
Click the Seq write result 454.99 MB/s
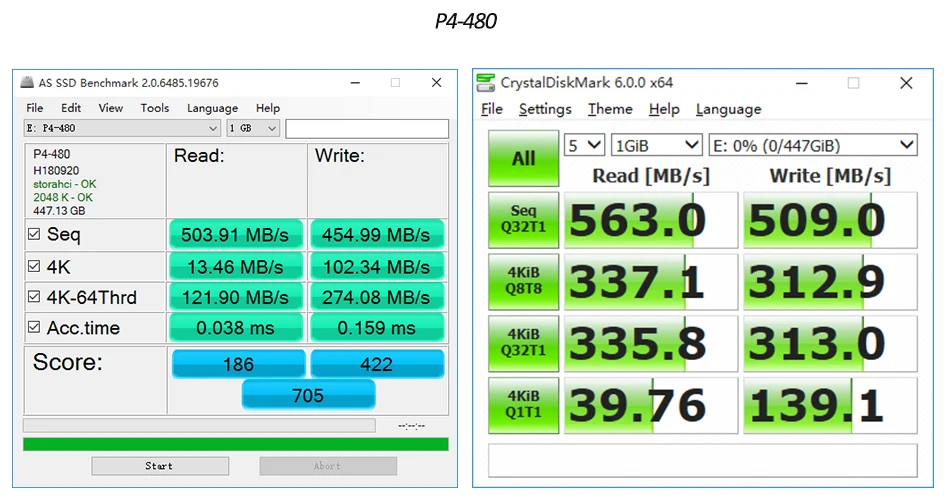[377, 235]
